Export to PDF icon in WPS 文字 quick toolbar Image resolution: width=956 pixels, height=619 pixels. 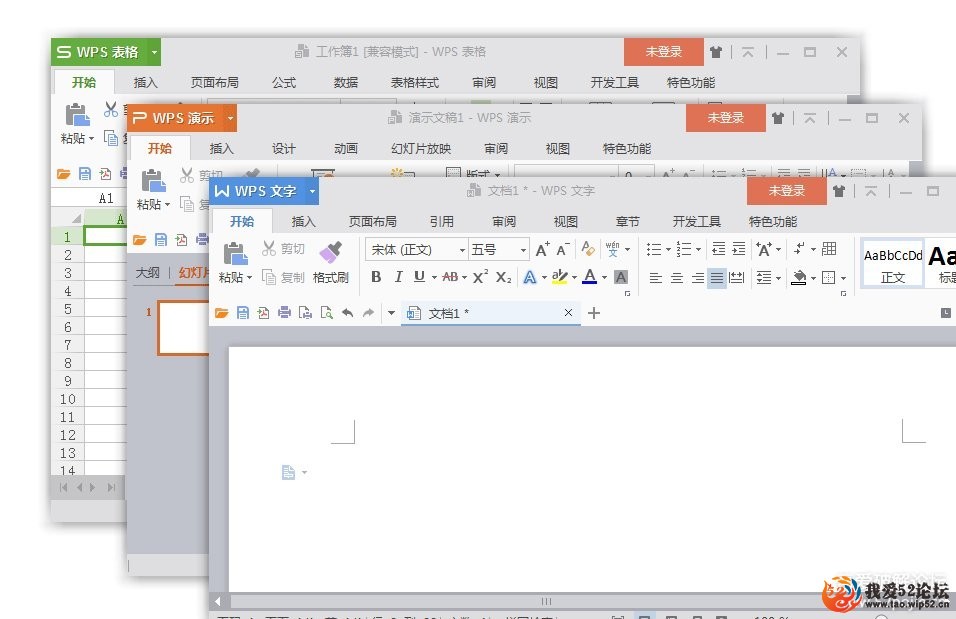(263, 313)
